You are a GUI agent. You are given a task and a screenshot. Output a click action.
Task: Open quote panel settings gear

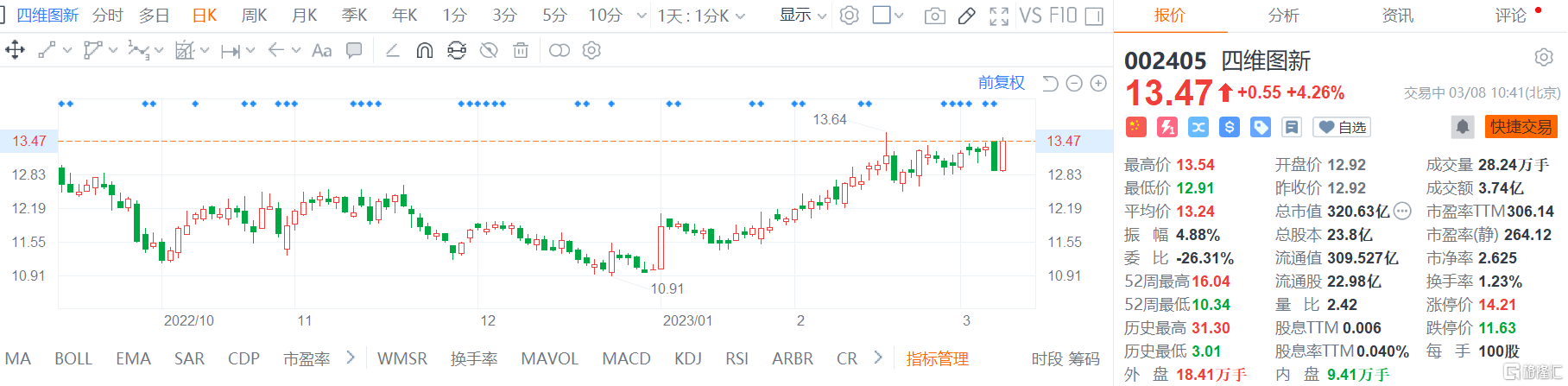[x=1544, y=58]
